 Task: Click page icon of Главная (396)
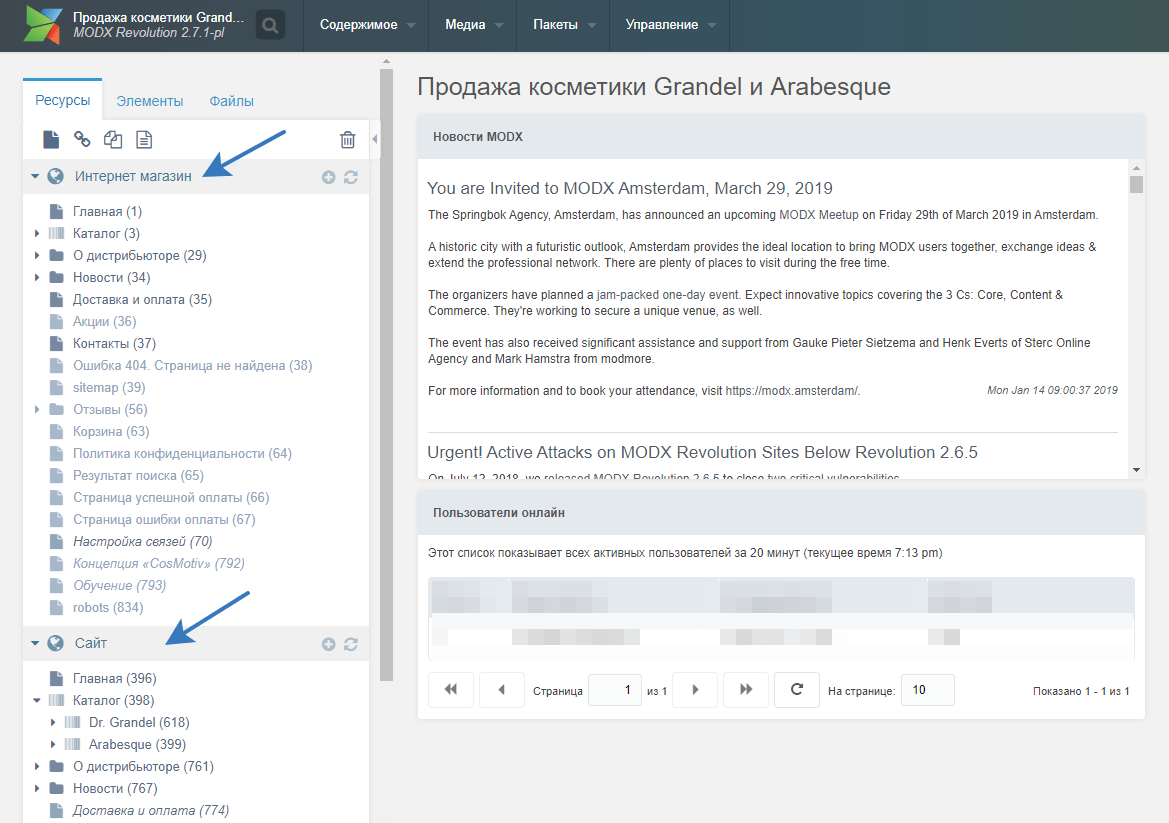click(56, 678)
